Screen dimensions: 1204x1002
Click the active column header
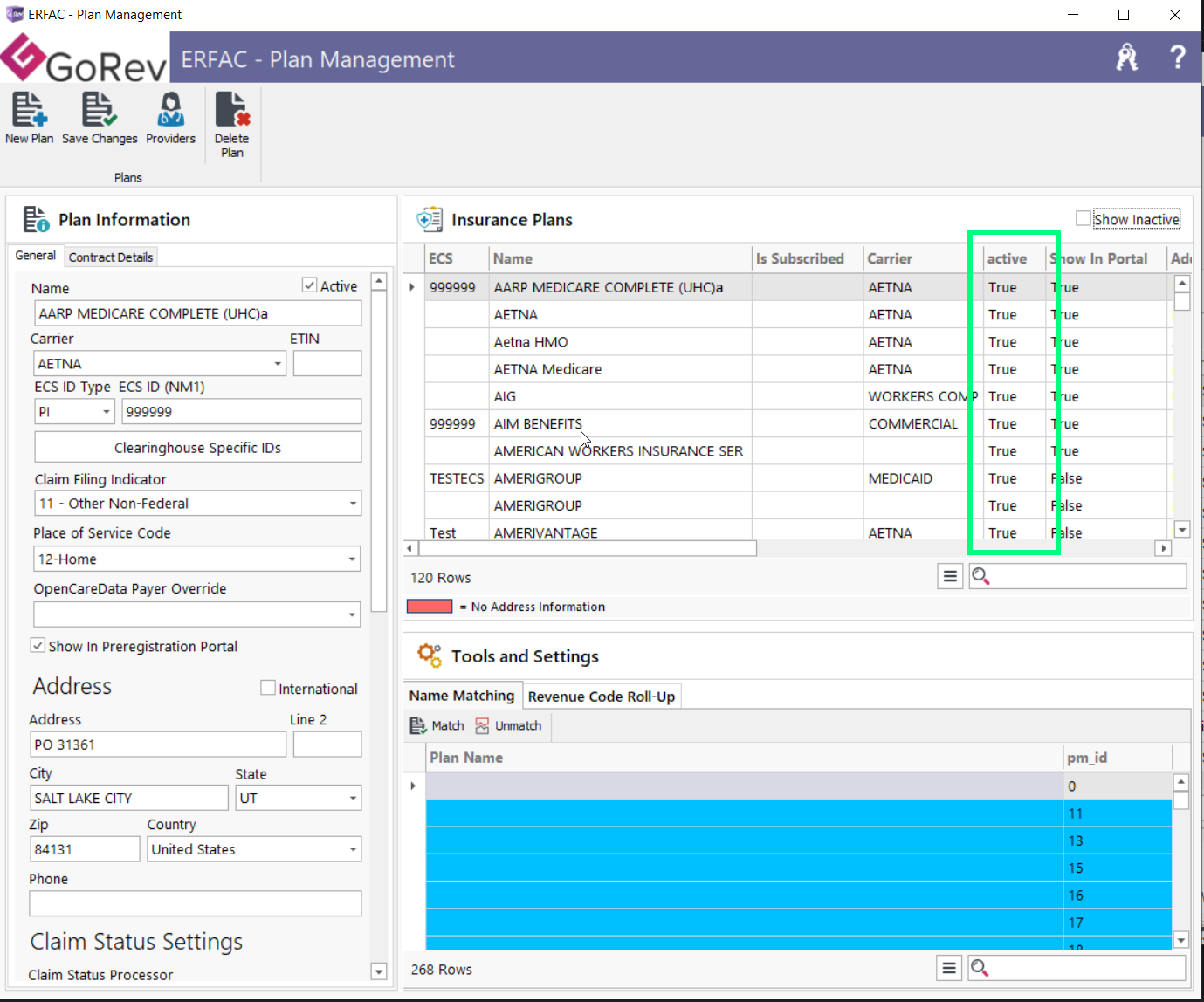[x=1014, y=258]
